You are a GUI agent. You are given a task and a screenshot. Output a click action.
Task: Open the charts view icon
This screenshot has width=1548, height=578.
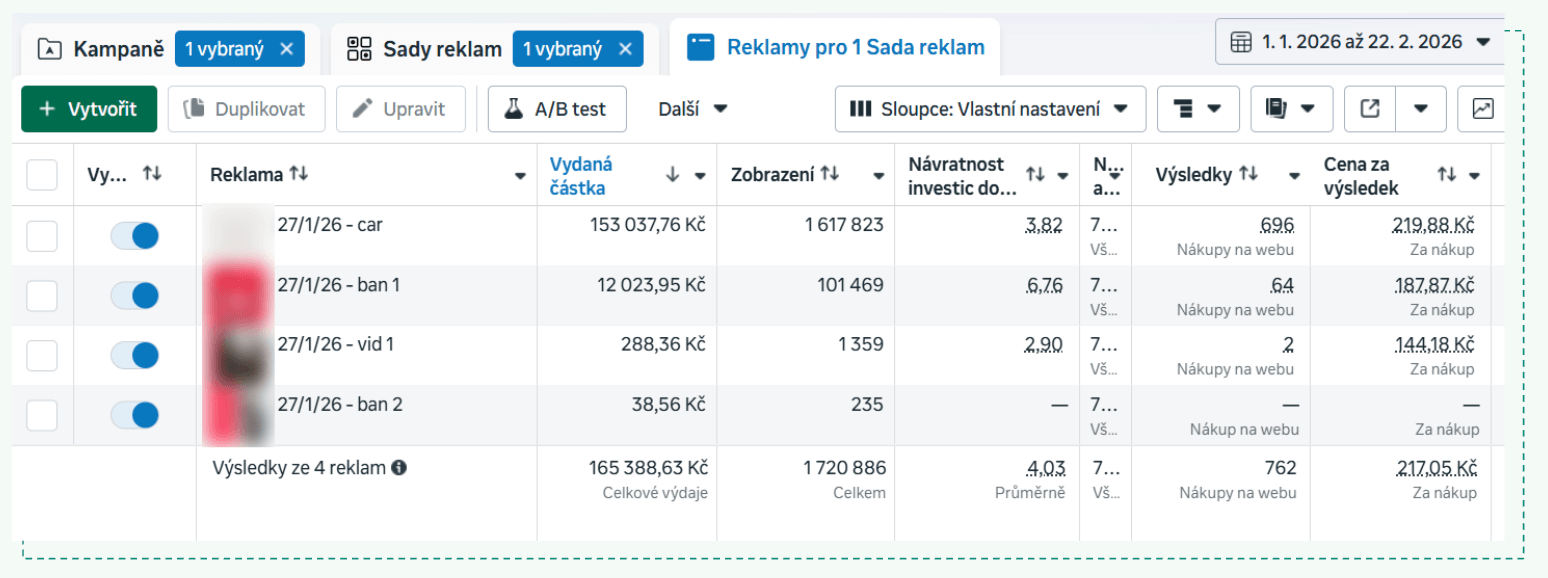[x=1482, y=109]
